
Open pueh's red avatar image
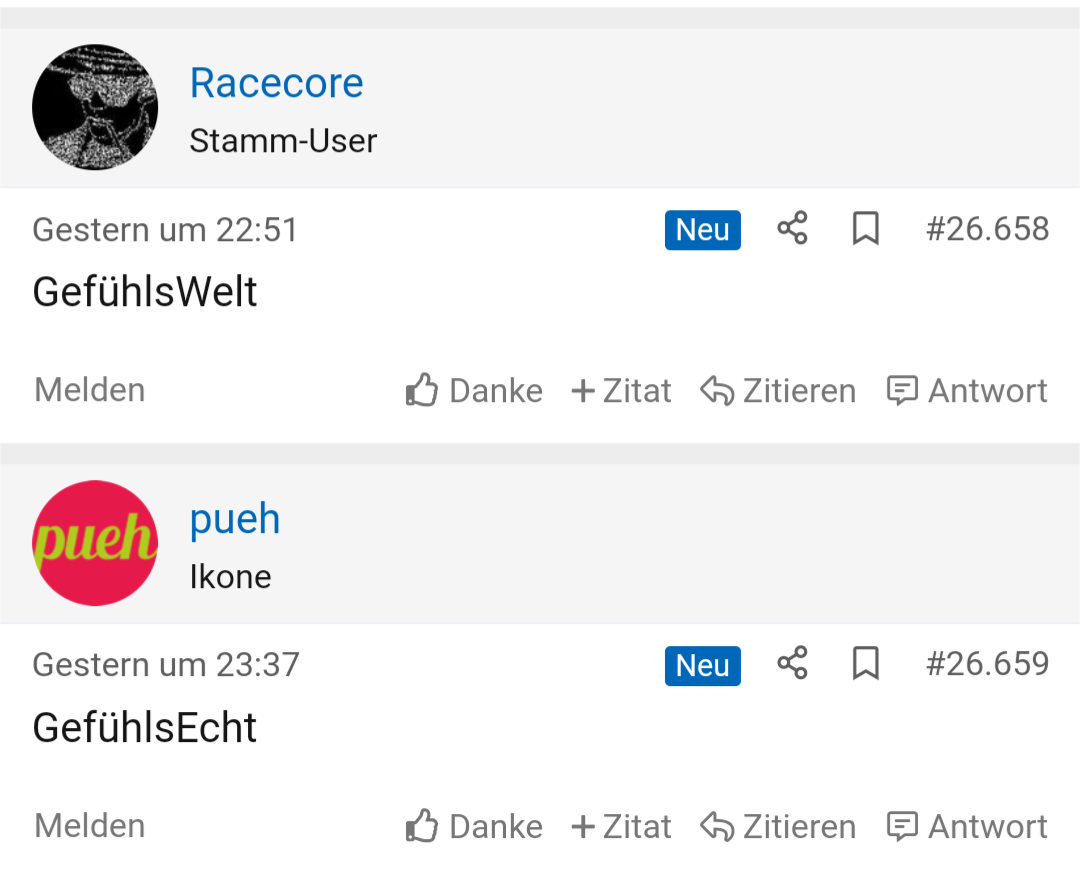(95, 542)
